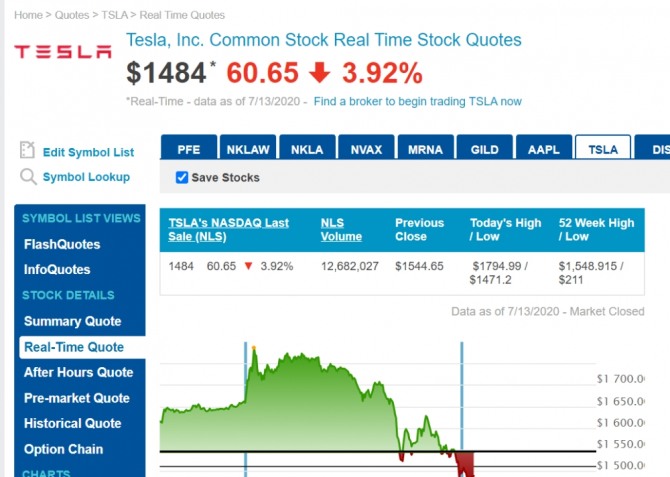Click the red down arrow beside 60.65
This screenshot has height=477, width=670.
pyautogui.click(x=321, y=74)
